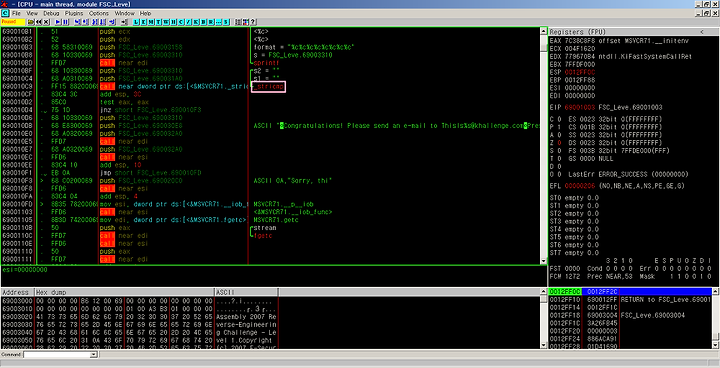Start trace over from the toolbar
720x368 pixels.
[x=102, y=22]
